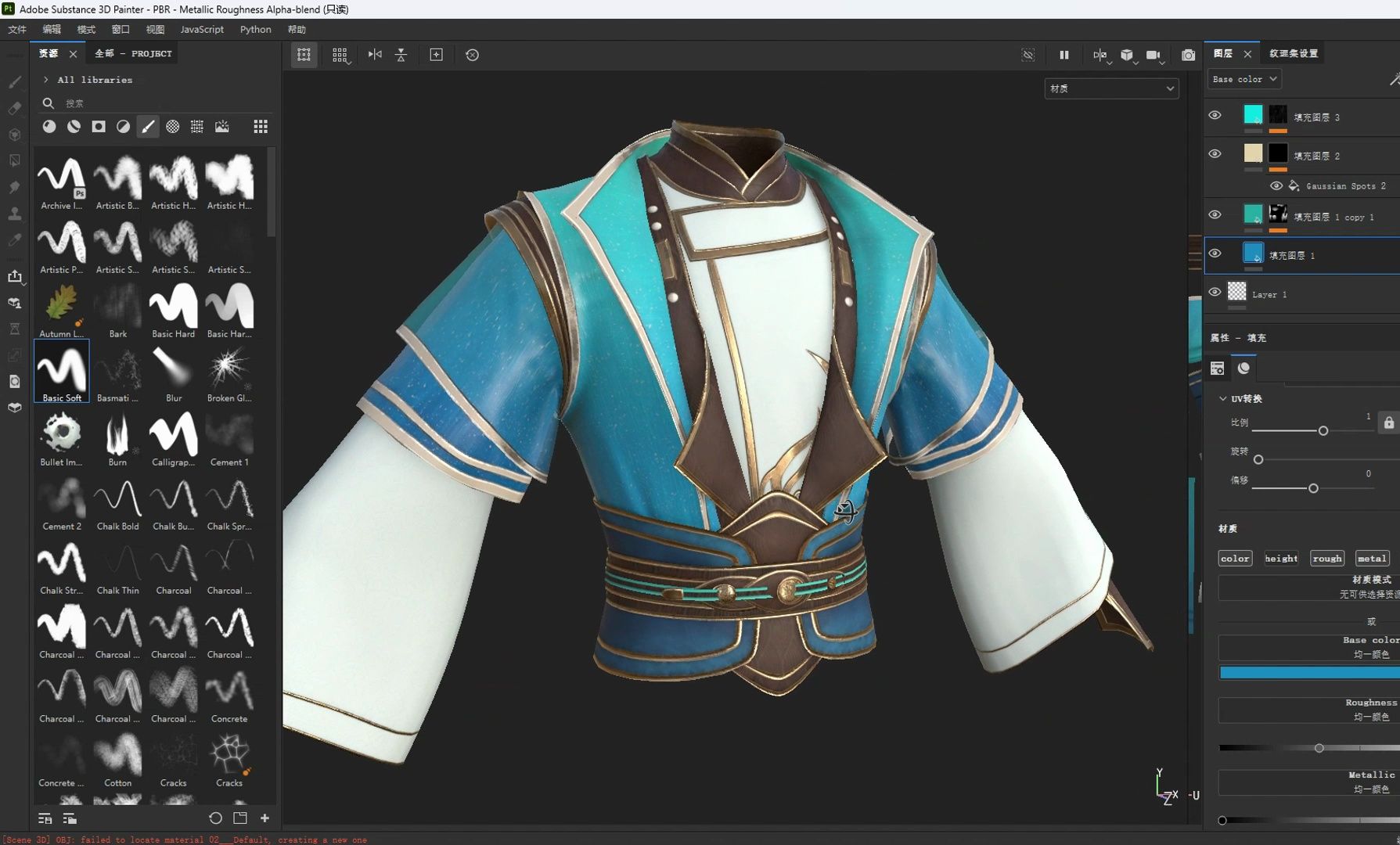Filter assets by materials sphere icon
The height and width of the screenshot is (845, 1400).
(x=49, y=126)
